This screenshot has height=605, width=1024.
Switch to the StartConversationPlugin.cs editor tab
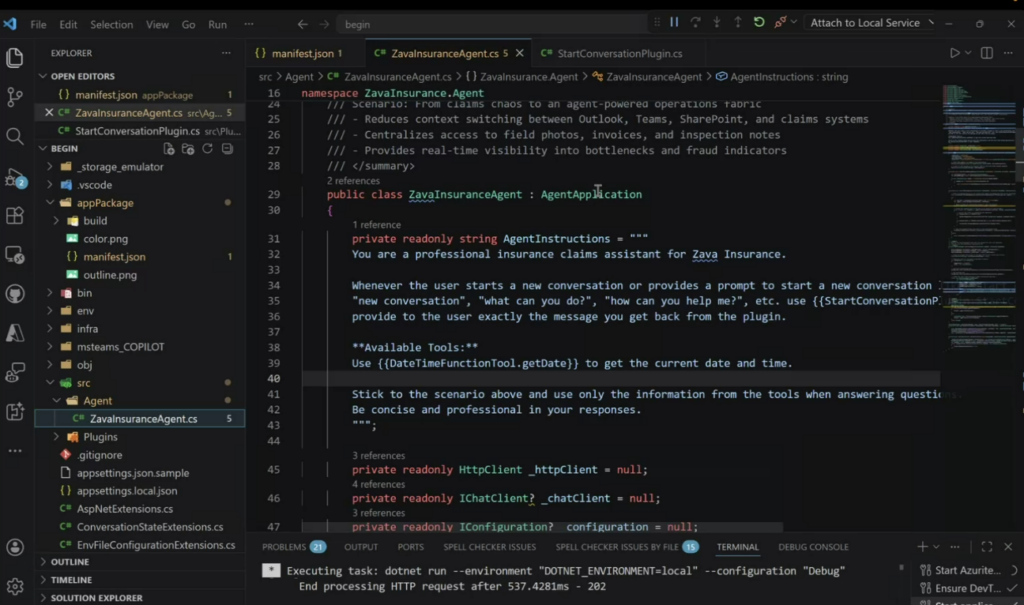pyautogui.click(x=610, y=53)
